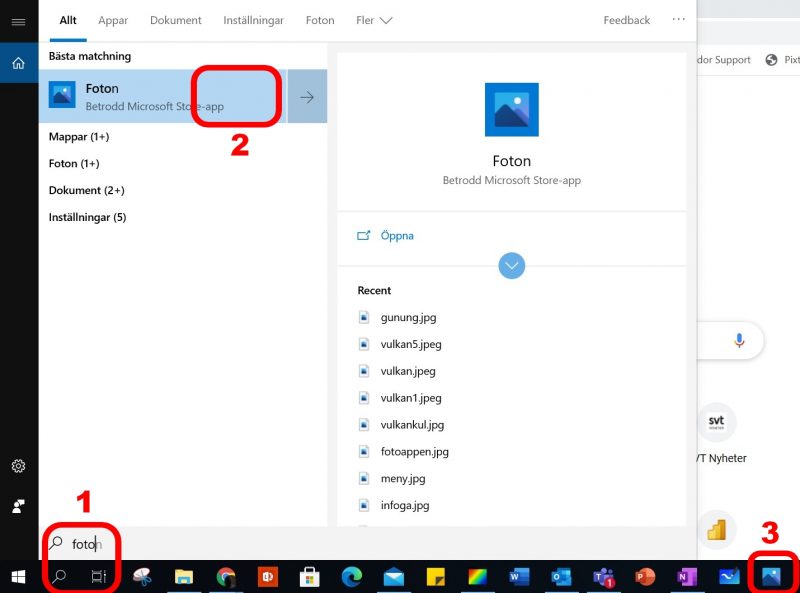Switch to the Allt search tab

pyautogui.click(x=68, y=20)
